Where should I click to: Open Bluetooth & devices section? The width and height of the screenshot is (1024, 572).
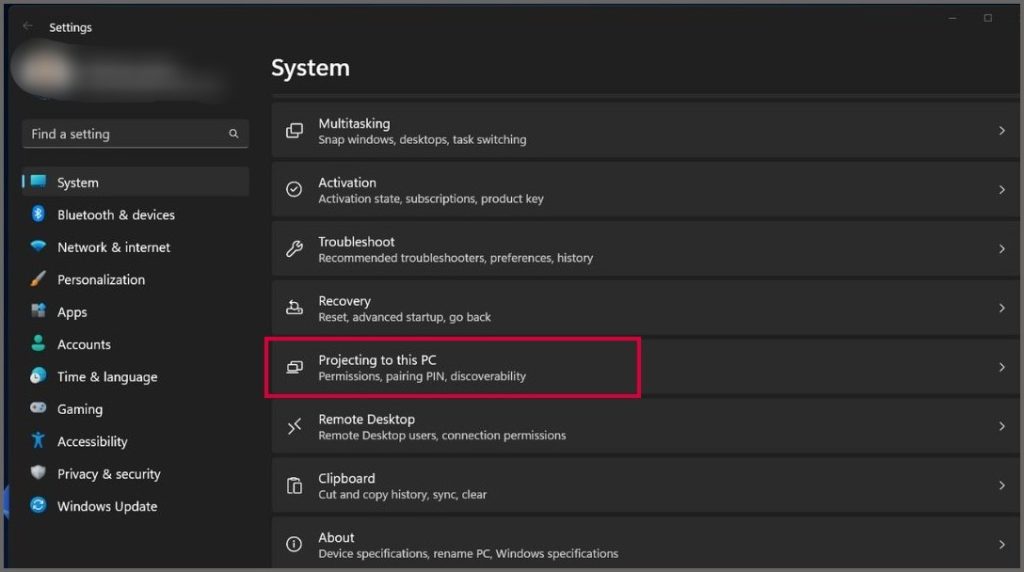coord(136,214)
